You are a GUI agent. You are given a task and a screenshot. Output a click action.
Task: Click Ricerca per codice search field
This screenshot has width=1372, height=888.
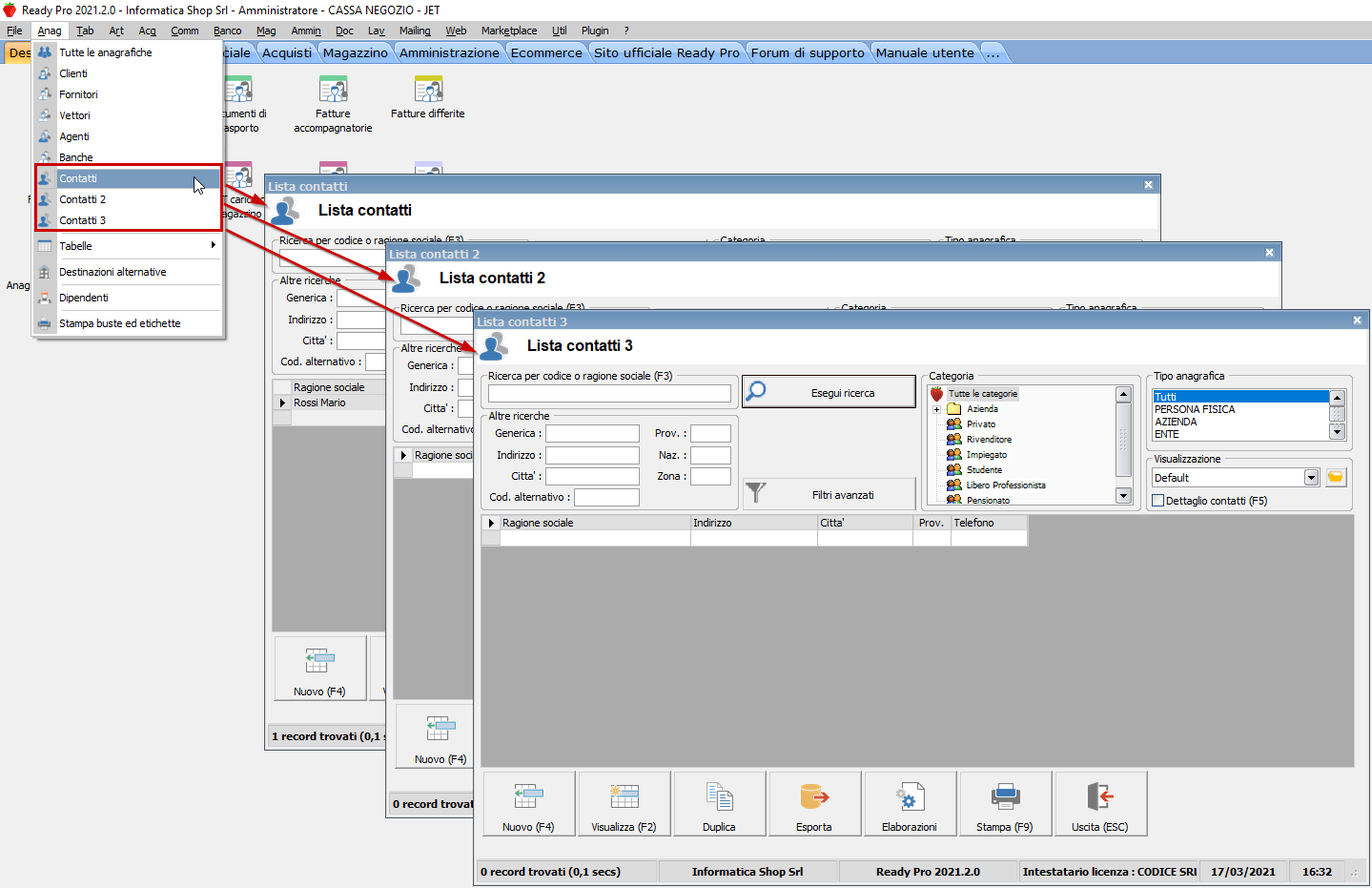(609, 393)
